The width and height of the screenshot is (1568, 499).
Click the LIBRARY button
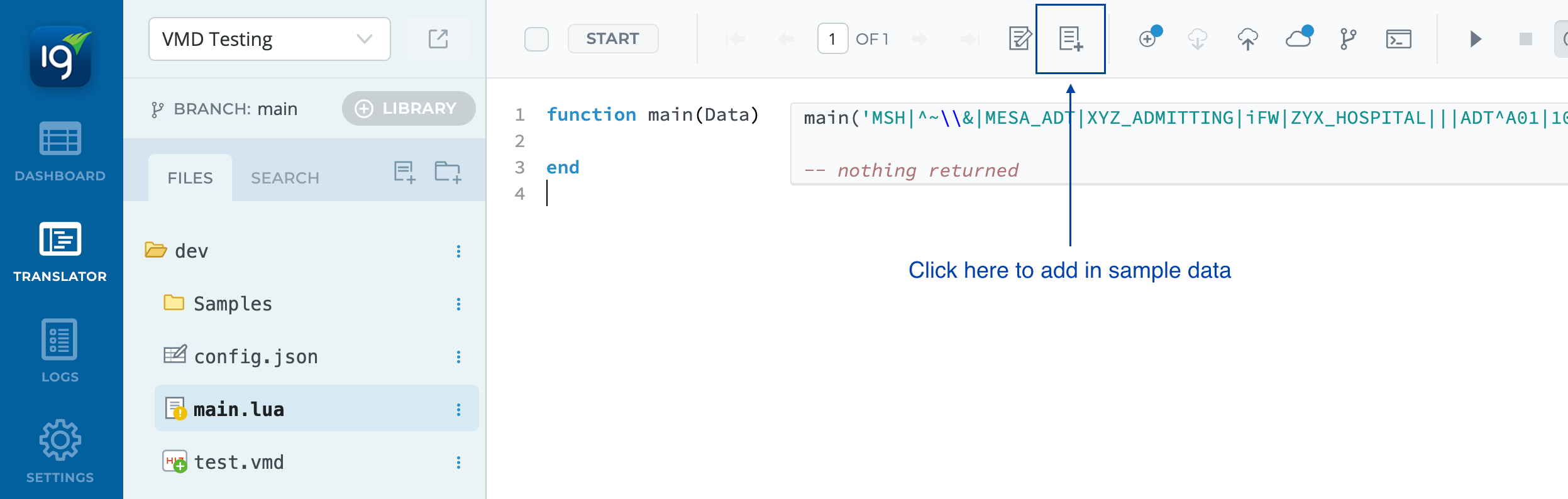coord(408,108)
